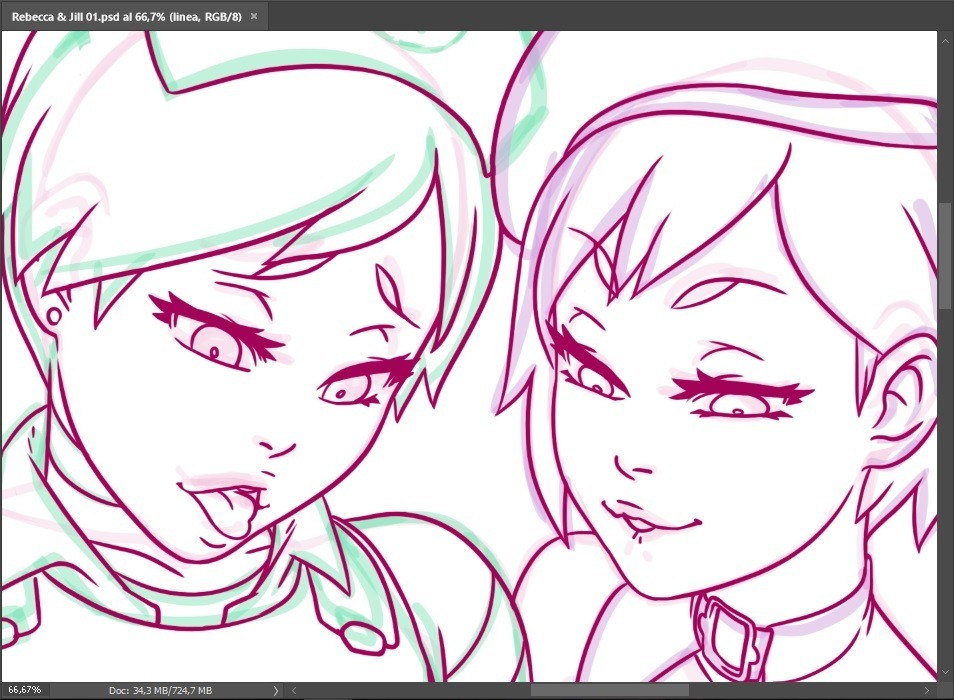Click the horizontal scrollbar right arrow
Screen dimensions: 954x700
tap(927, 690)
